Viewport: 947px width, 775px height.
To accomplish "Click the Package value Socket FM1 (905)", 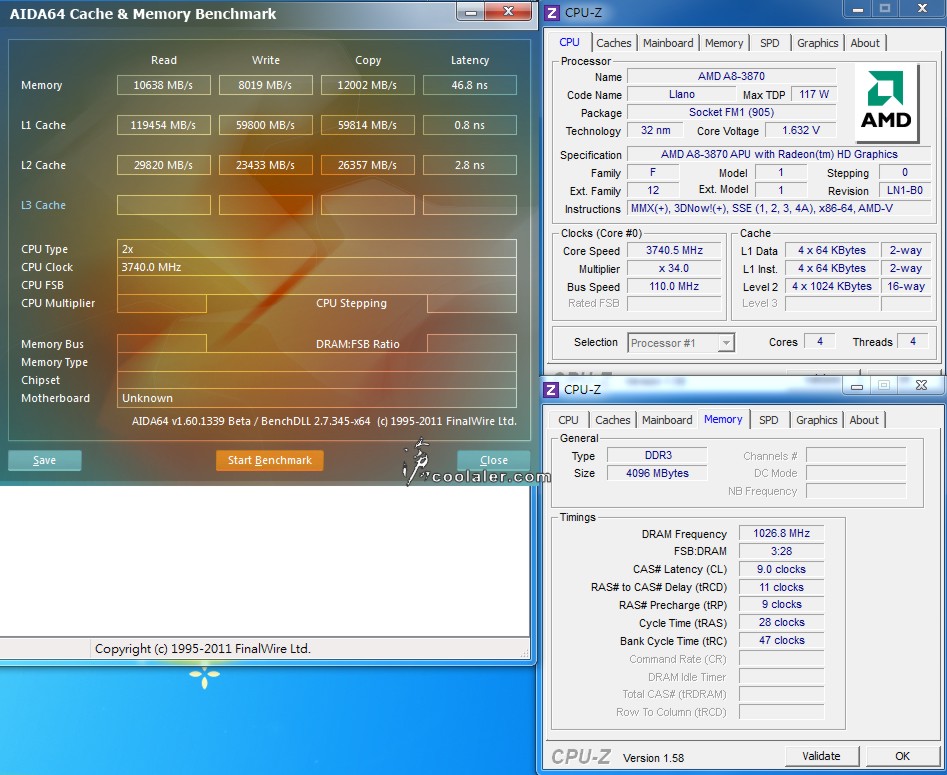I will (x=731, y=112).
